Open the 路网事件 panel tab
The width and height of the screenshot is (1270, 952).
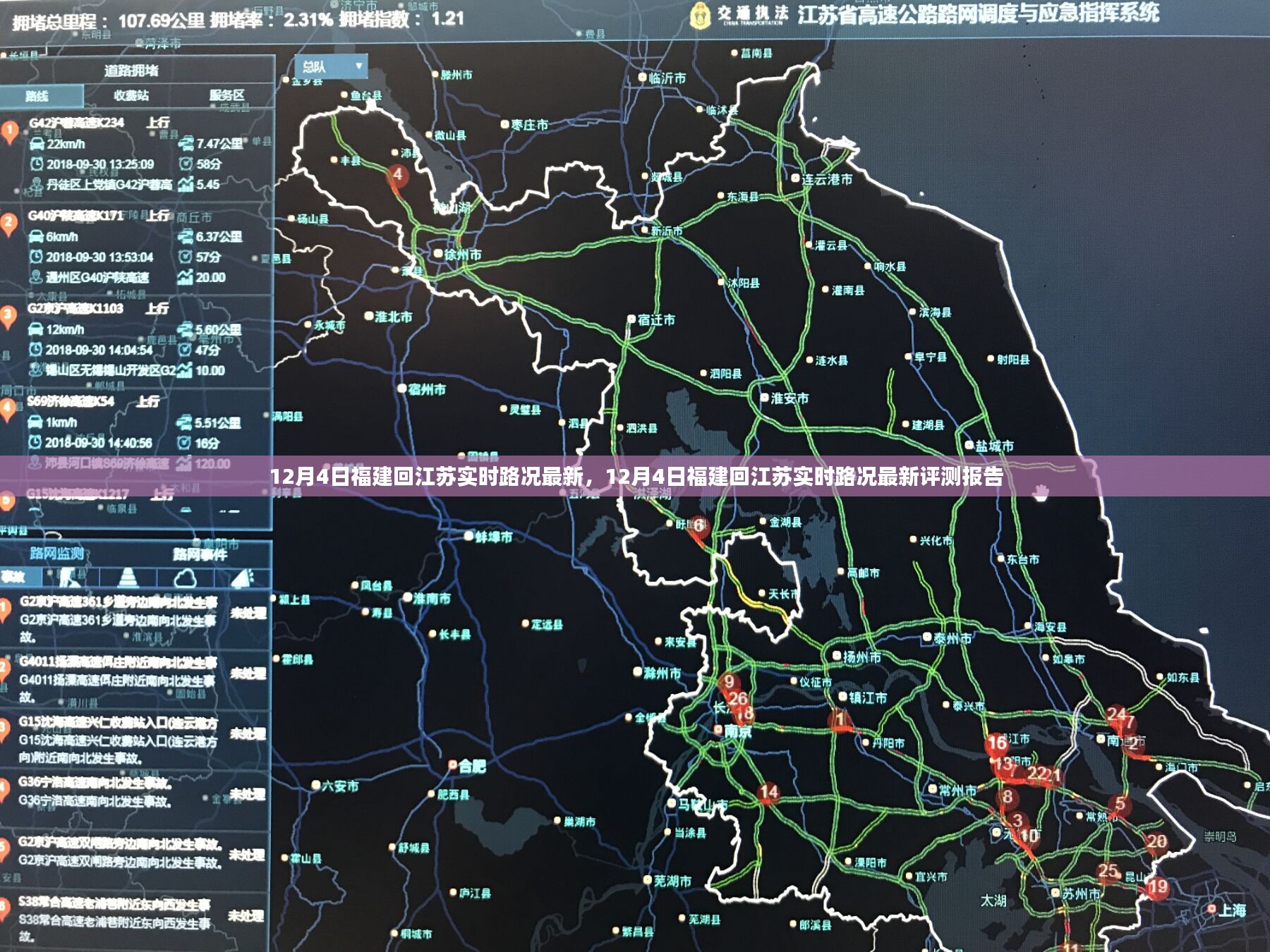coord(200,554)
